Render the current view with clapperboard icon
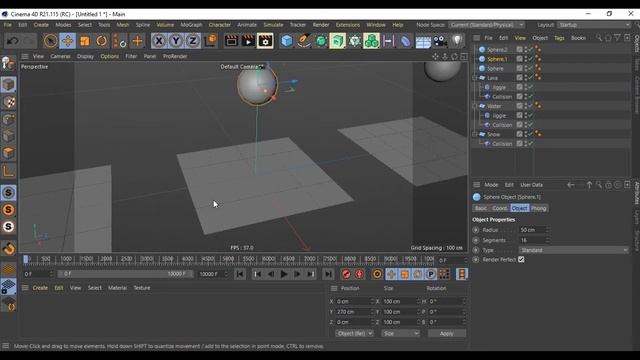This screenshot has height=360, width=640. pyautogui.click(x=231, y=41)
